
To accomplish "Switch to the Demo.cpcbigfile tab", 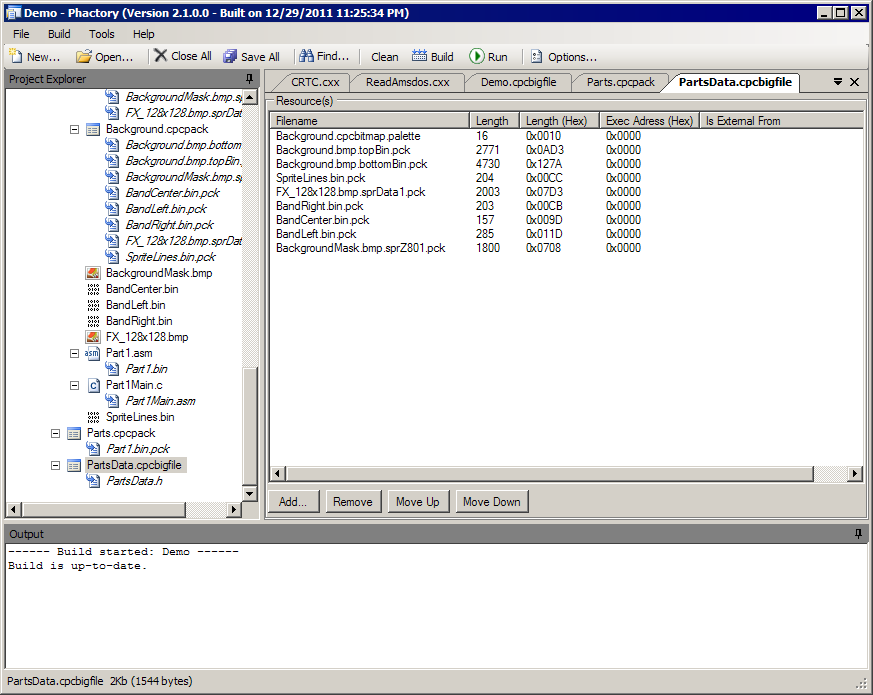I will (518, 82).
